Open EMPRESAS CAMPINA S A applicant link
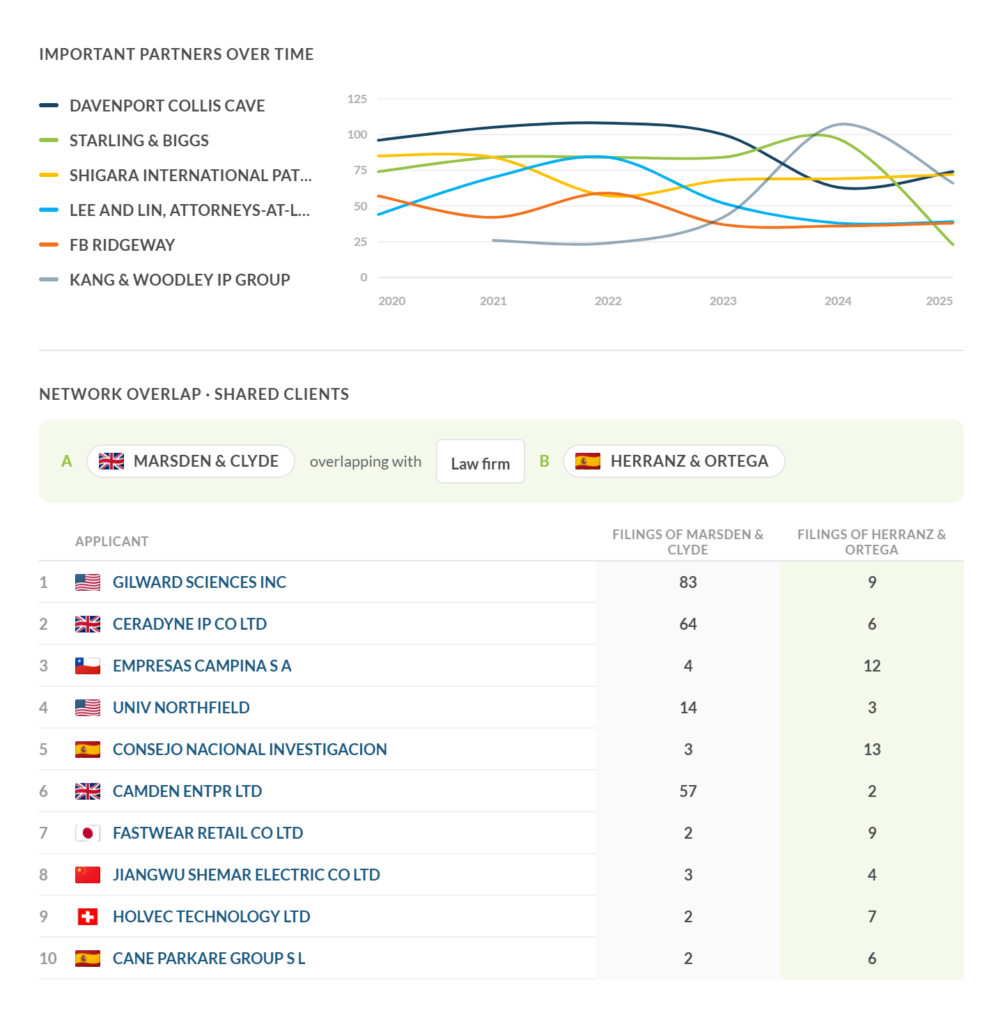Viewport: 1003px width, 1024px height. [x=202, y=665]
